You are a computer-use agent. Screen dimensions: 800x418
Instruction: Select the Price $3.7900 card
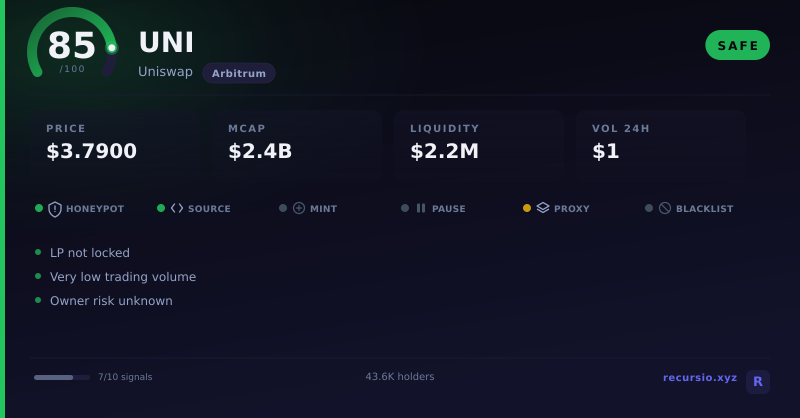[x=115, y=144]
